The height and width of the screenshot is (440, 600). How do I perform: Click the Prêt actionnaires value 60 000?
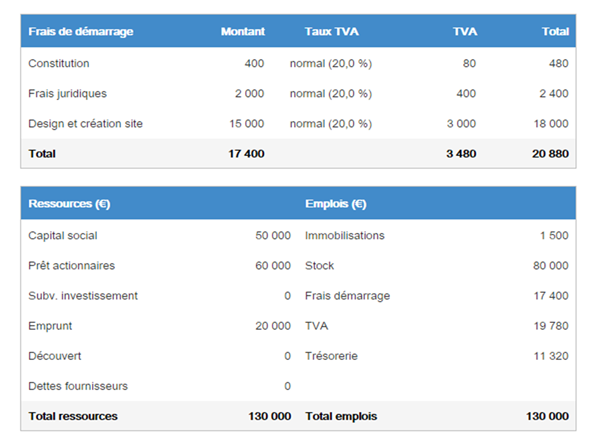273,266
